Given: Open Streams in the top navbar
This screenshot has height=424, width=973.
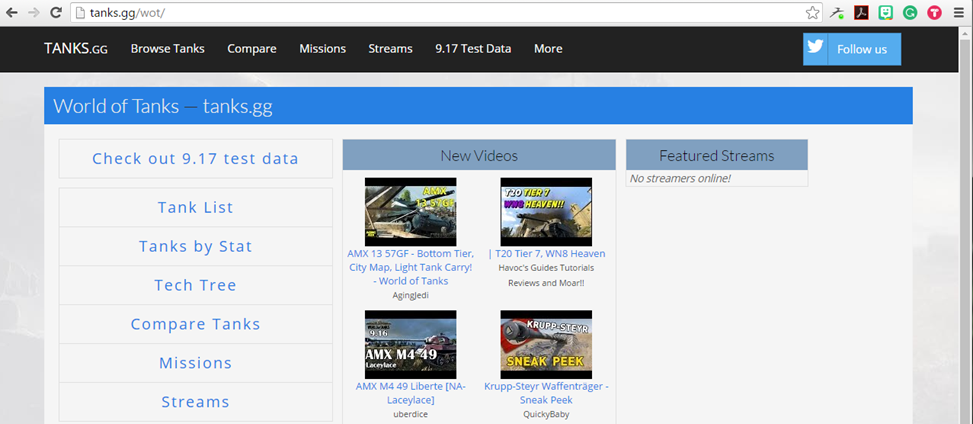Looking at the screenshot, I should tap(390, 48).
